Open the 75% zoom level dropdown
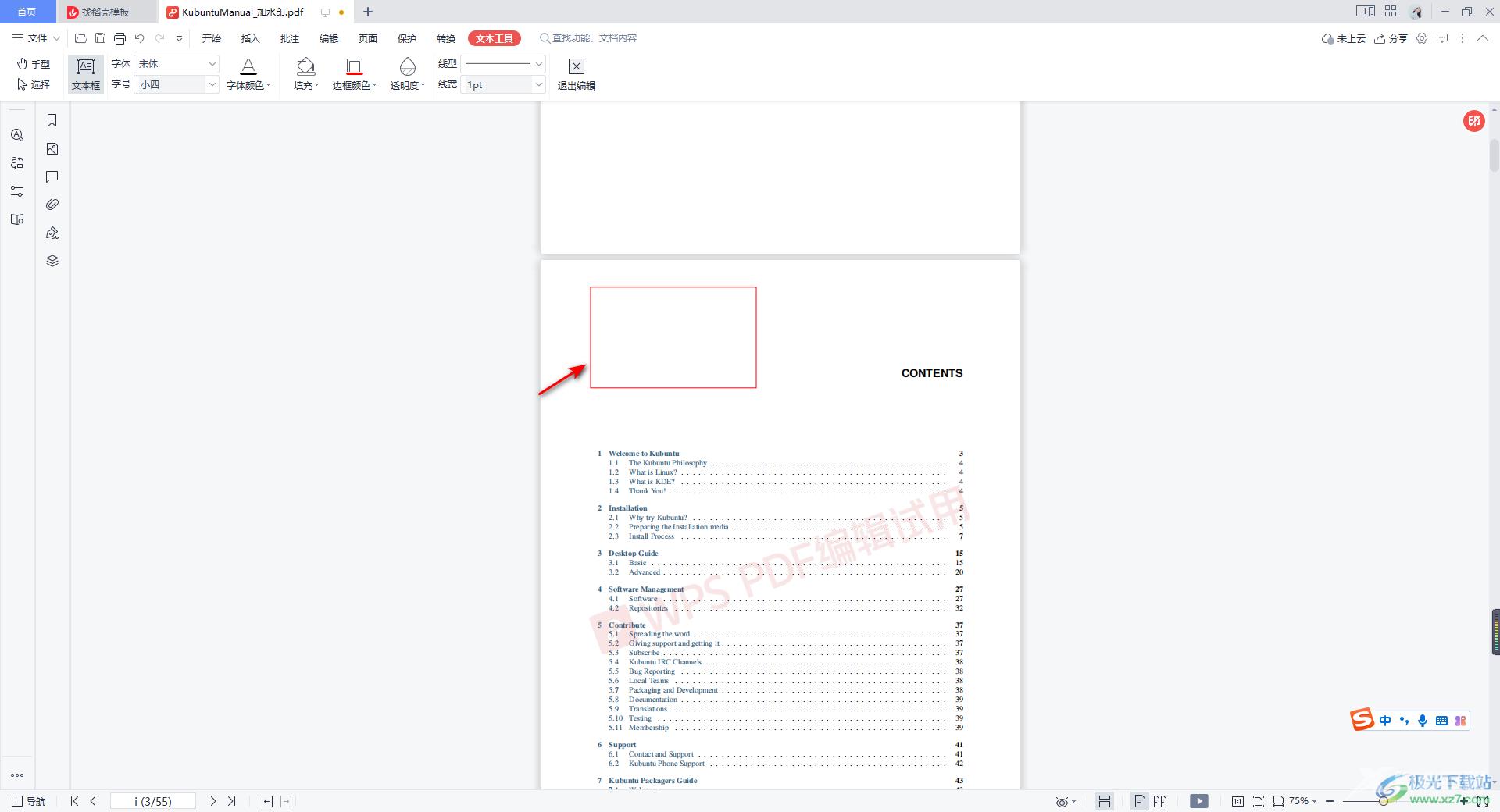Image resolution: width=1500 pixels, height=812 pixels. 1302,801
